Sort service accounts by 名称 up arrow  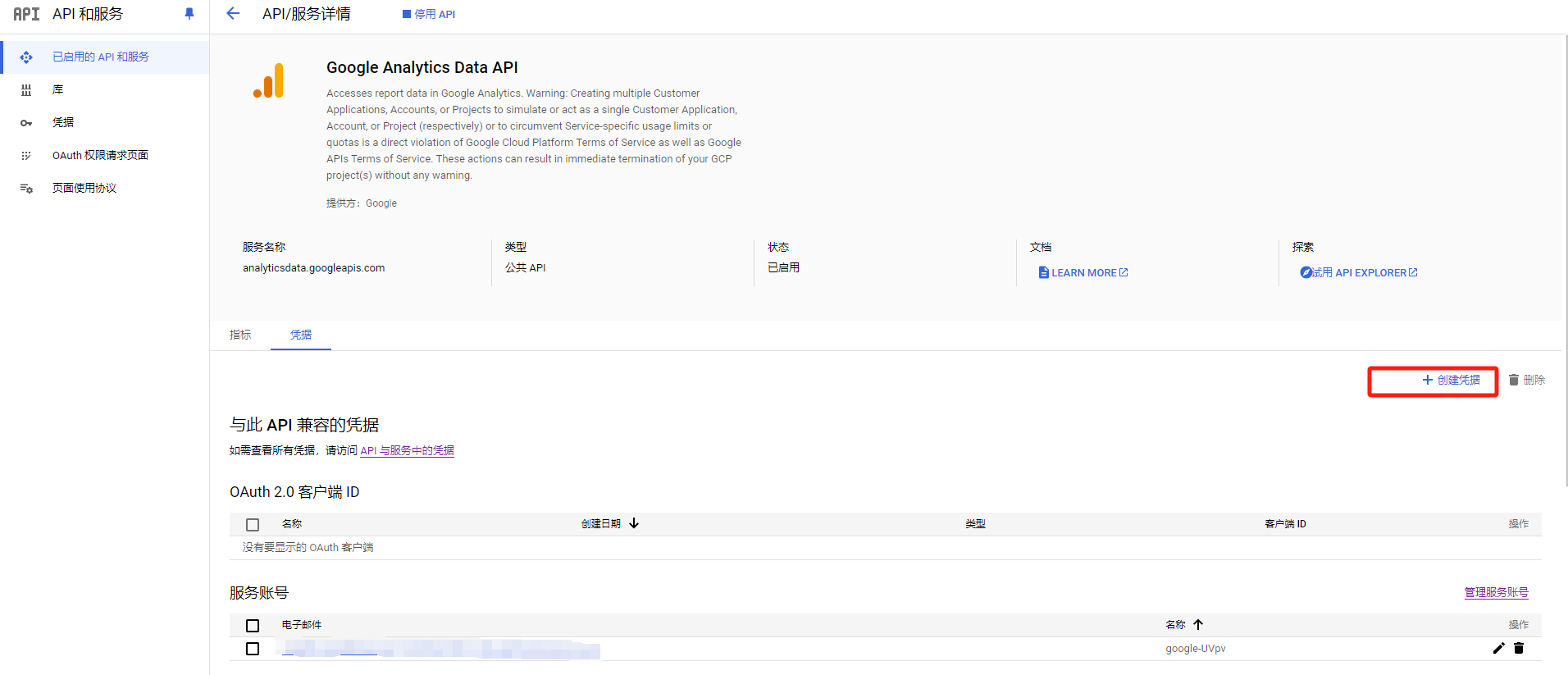(x=1198, y=624)
